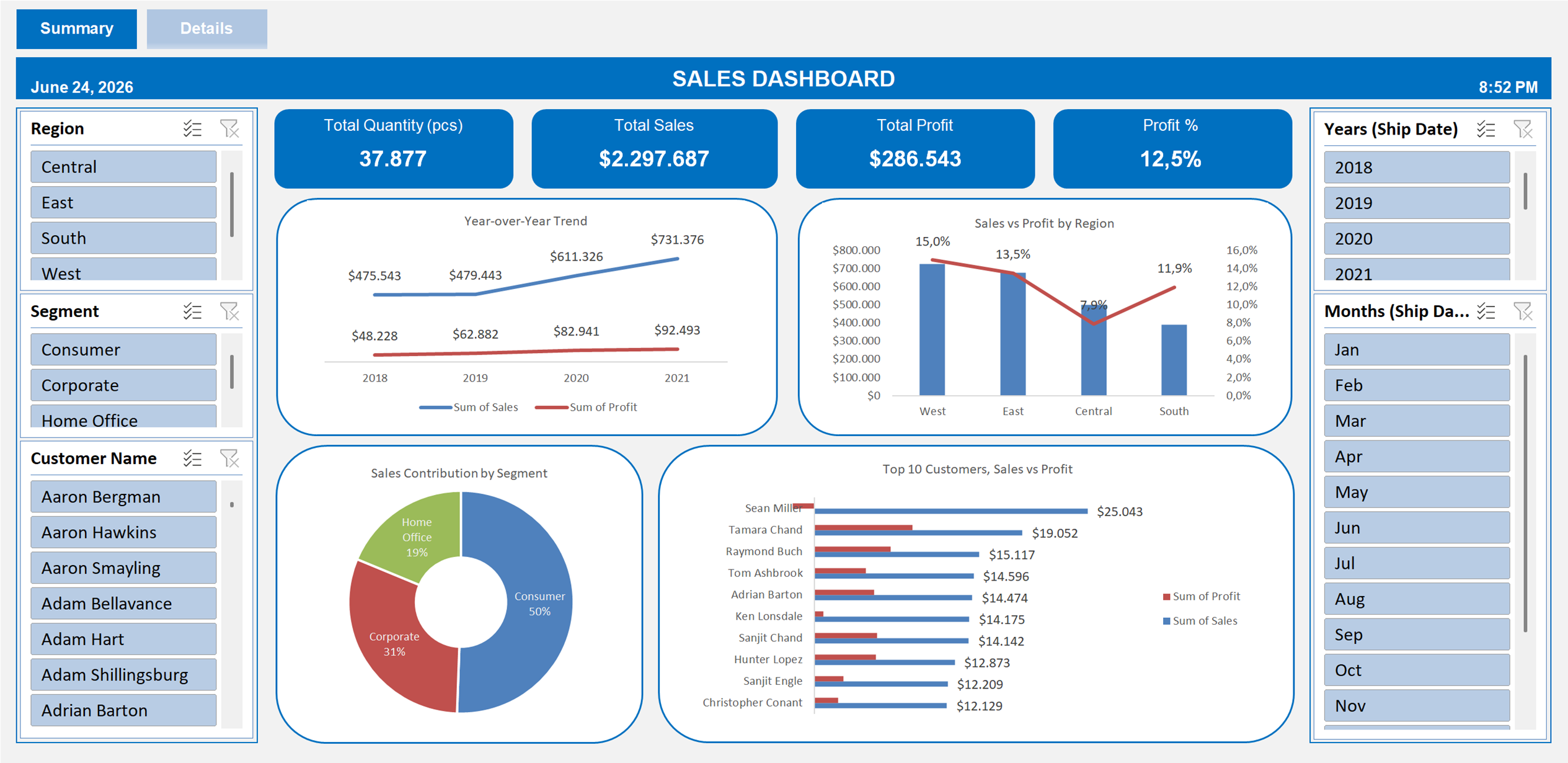1568x763 pixels.
Task: Select customer Adam Hart
Action: (123, 639)
